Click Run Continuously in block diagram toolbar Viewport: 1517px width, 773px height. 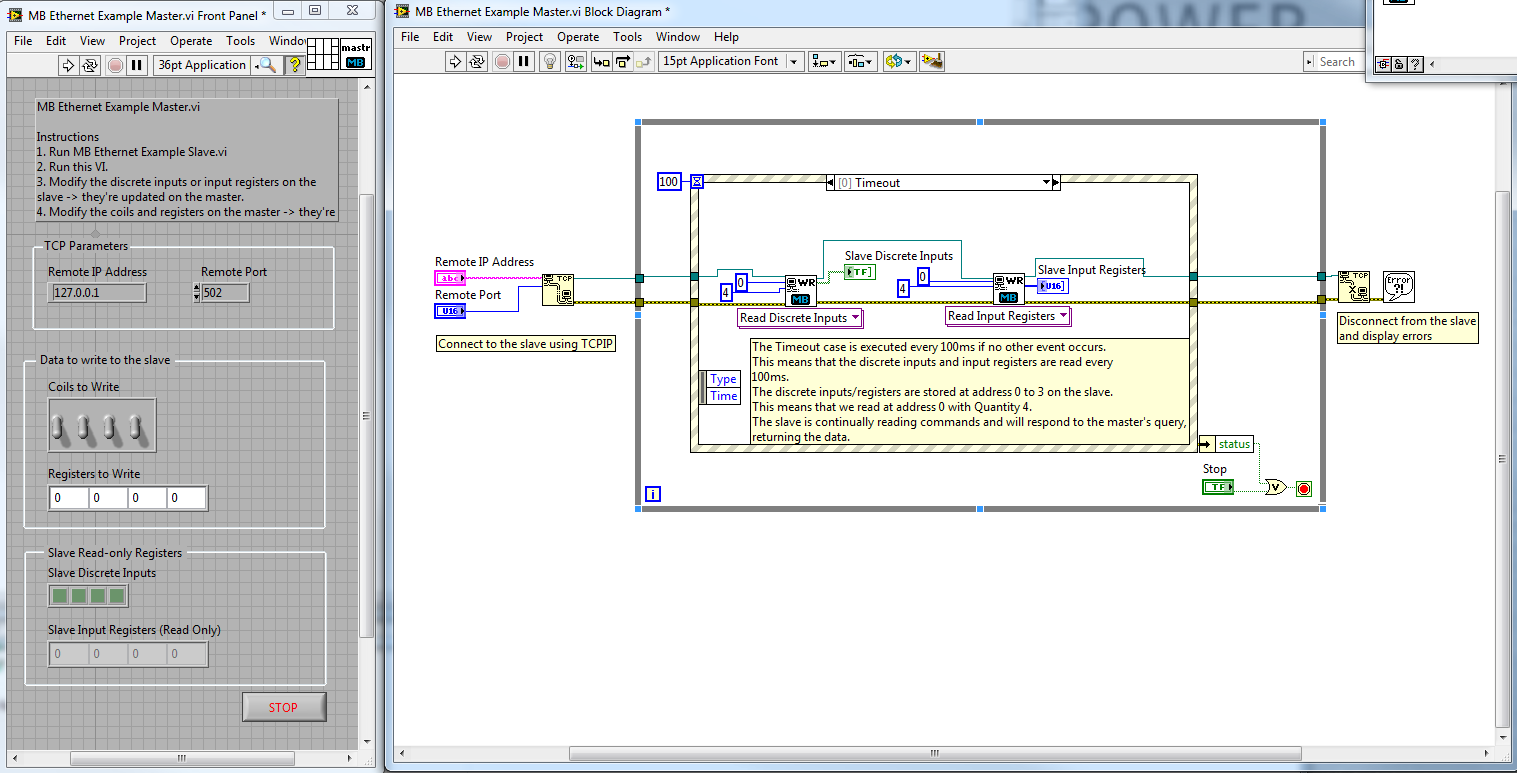click(x=478, y=62)
